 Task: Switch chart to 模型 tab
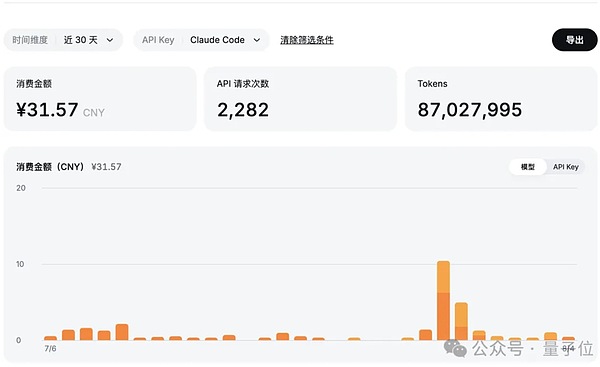[x=528, y=167]
